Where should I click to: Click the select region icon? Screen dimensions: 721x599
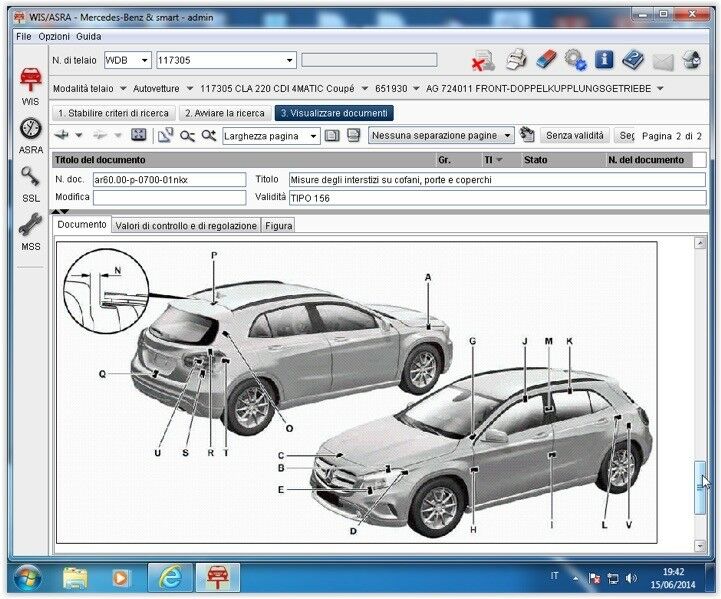point(165,135)
